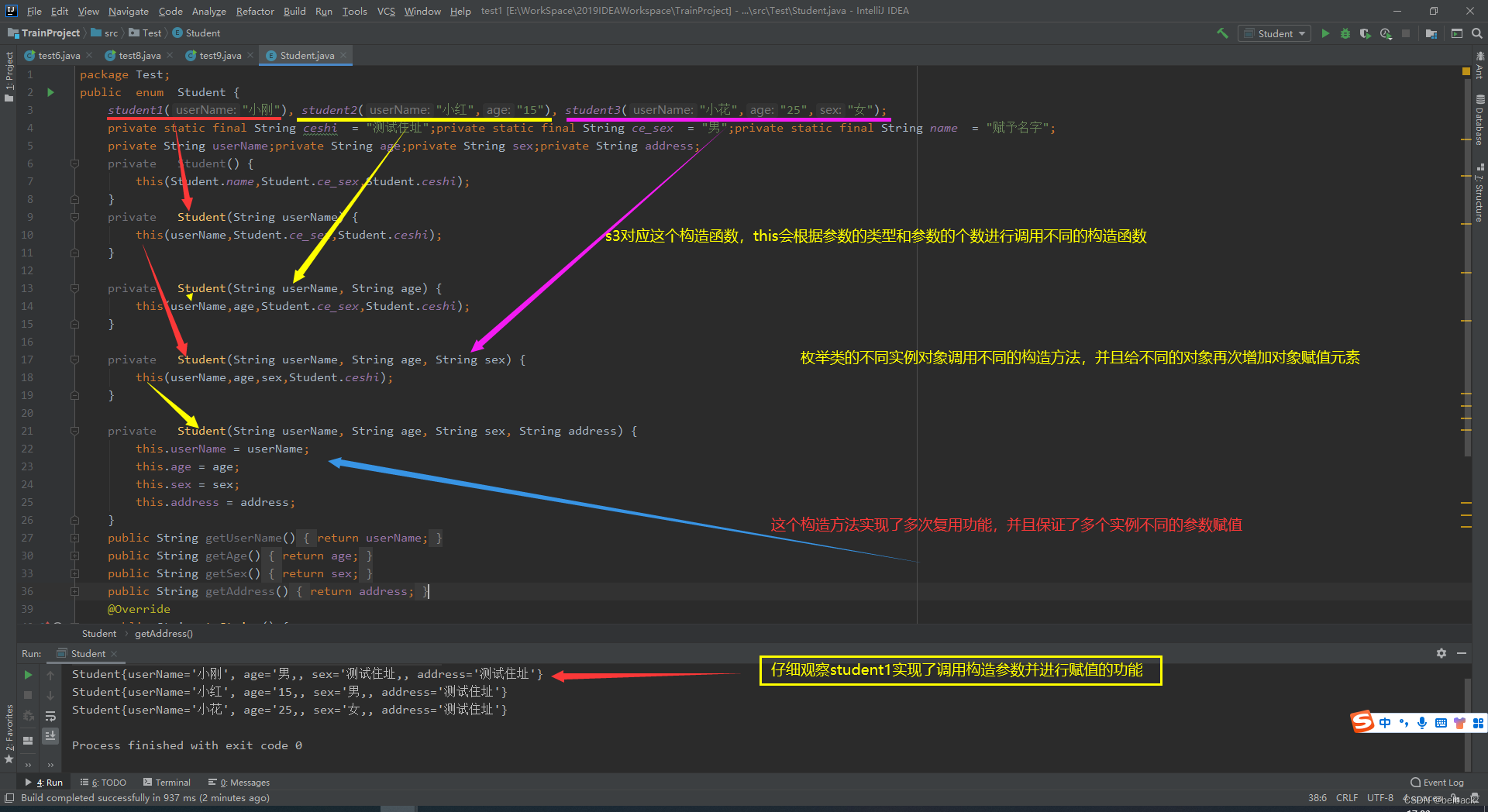
Task: Open the Sogou soft keyboard icon
Action: pos(1441,723)
